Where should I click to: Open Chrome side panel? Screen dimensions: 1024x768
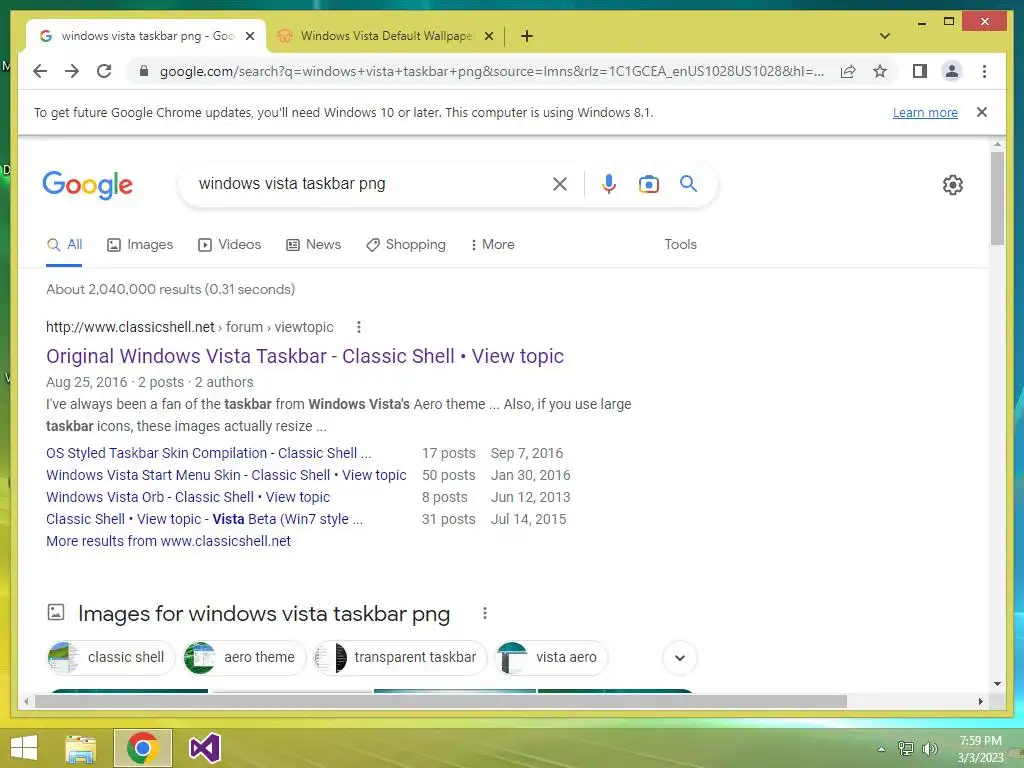[920, 71]
